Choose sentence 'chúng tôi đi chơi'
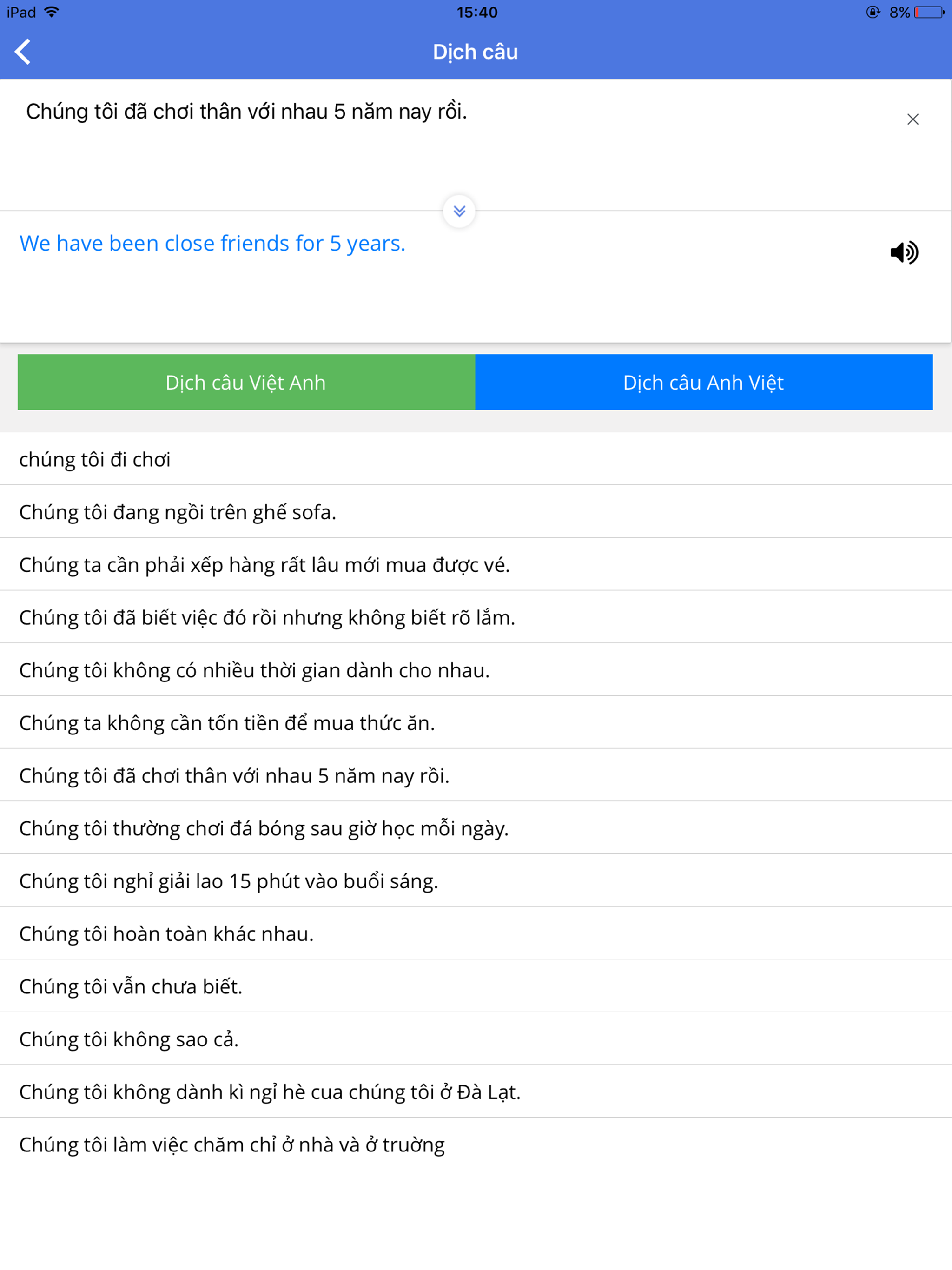Screen dimensions: 952x1270 (x=476, y=459)
